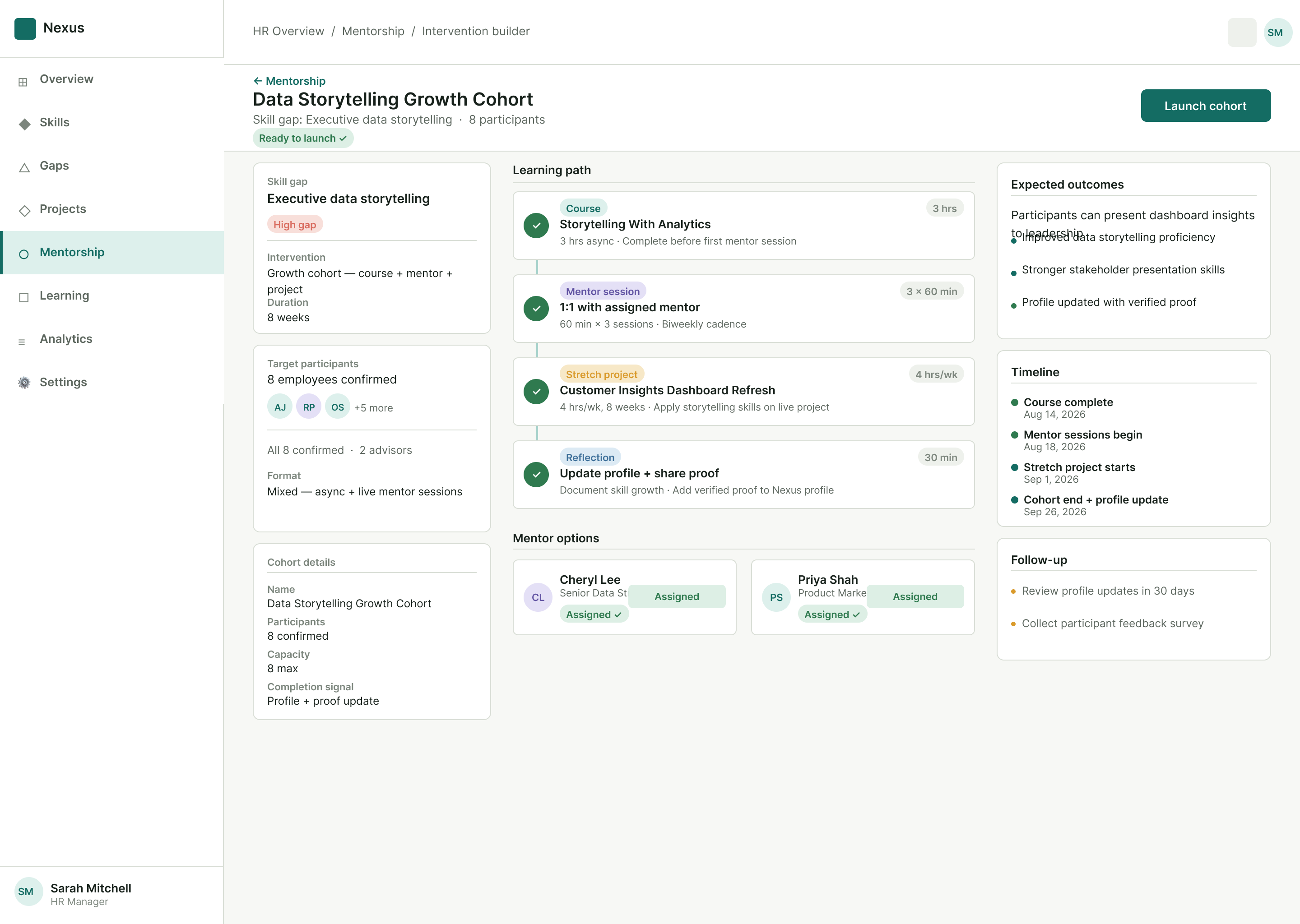
Task: Open Overview in the sidebar
Action: click(x=112, y=79)
